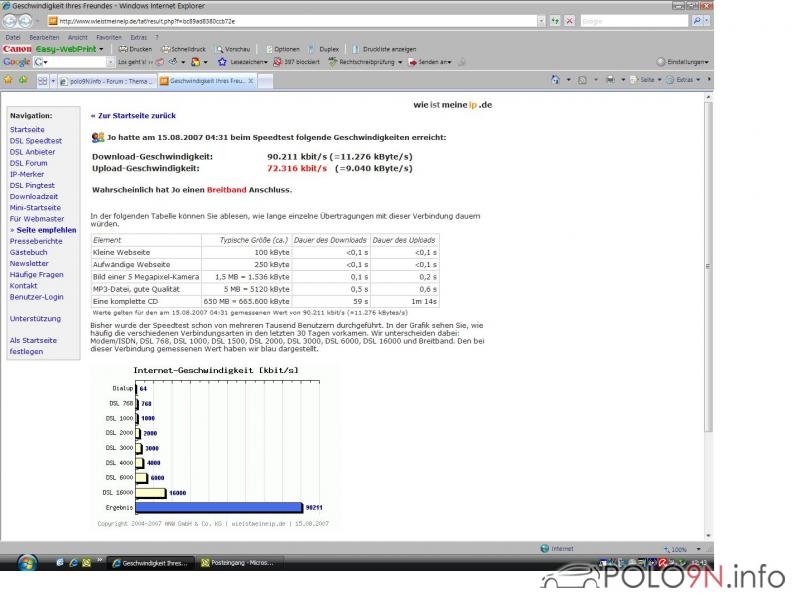This screenshot has width=800, height=600.
Task: Expand the Home button dropdown arrow
Action: pyautogui.click(x=568, y=80)
